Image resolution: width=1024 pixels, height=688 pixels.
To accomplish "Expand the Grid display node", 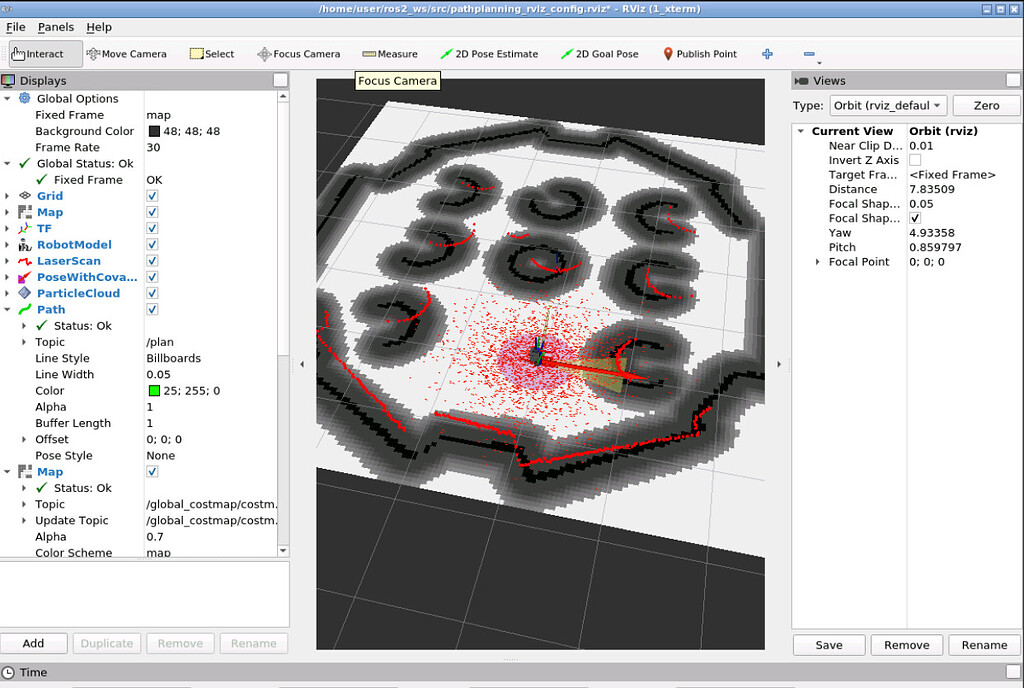I will pos(7,196).
